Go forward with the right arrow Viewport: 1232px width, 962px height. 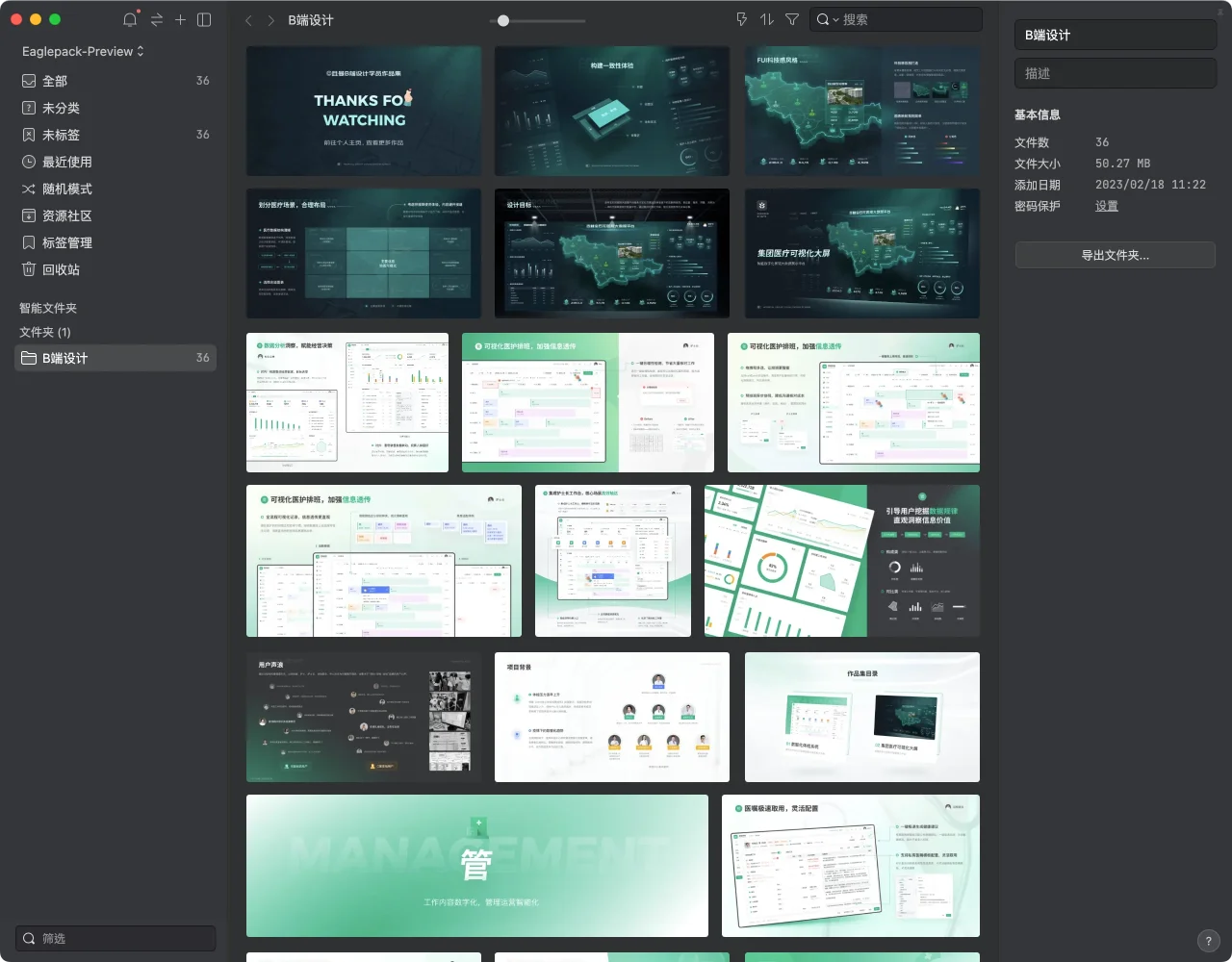pos(271,20)
